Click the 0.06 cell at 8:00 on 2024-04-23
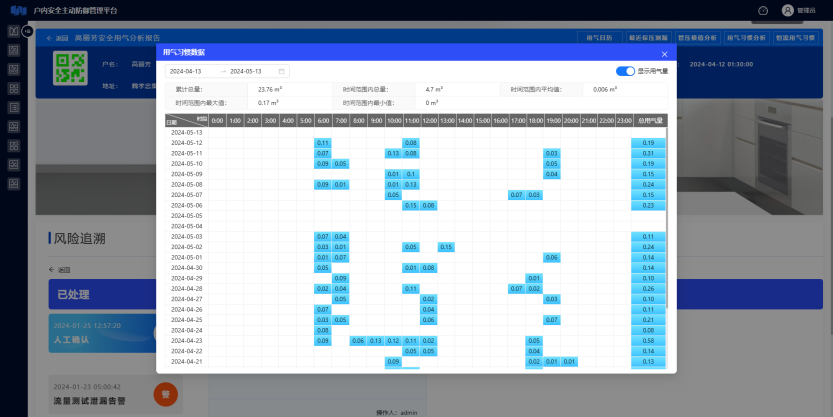 click(x=358, y=341)
